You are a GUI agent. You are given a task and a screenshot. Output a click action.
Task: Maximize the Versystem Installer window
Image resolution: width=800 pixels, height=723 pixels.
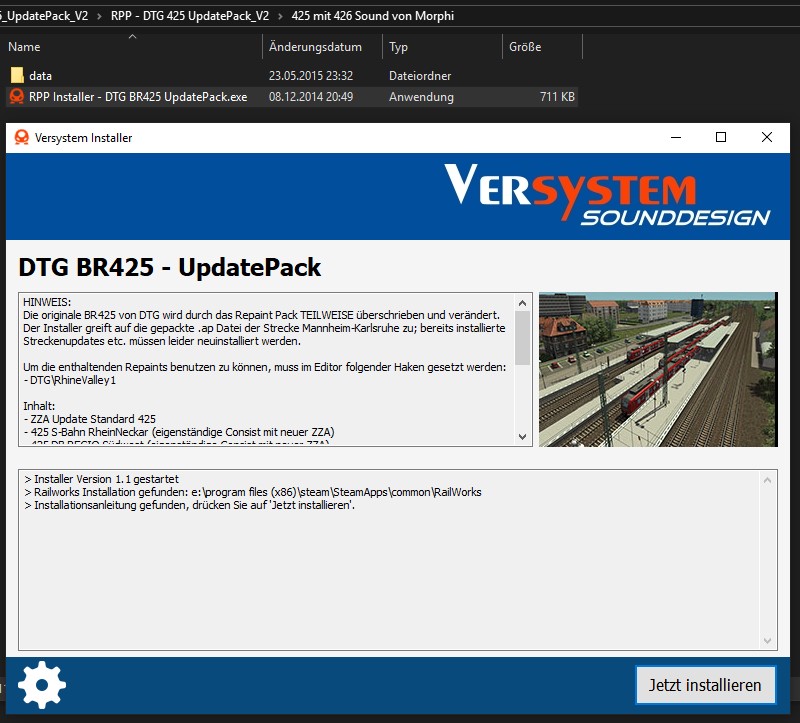[x=721, y=137]
